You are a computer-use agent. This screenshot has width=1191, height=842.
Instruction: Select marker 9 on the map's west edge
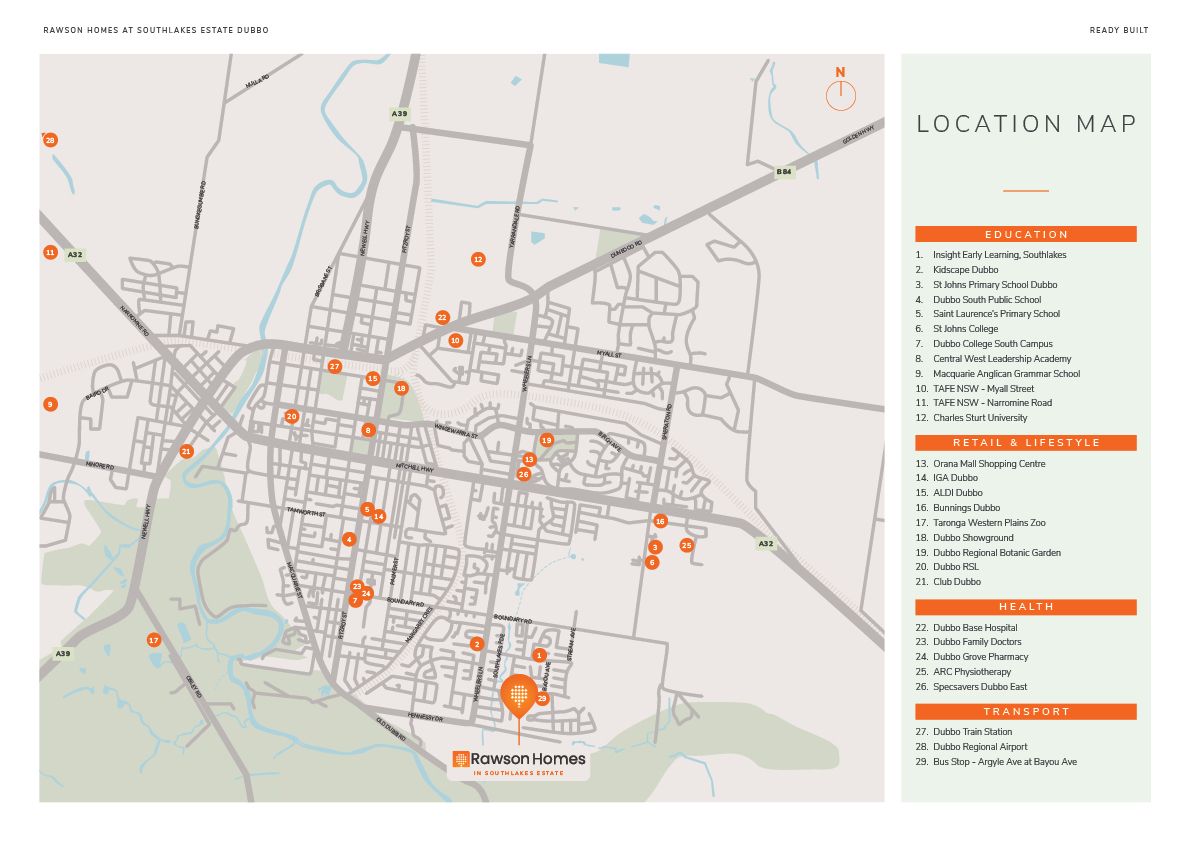(50, 405)
